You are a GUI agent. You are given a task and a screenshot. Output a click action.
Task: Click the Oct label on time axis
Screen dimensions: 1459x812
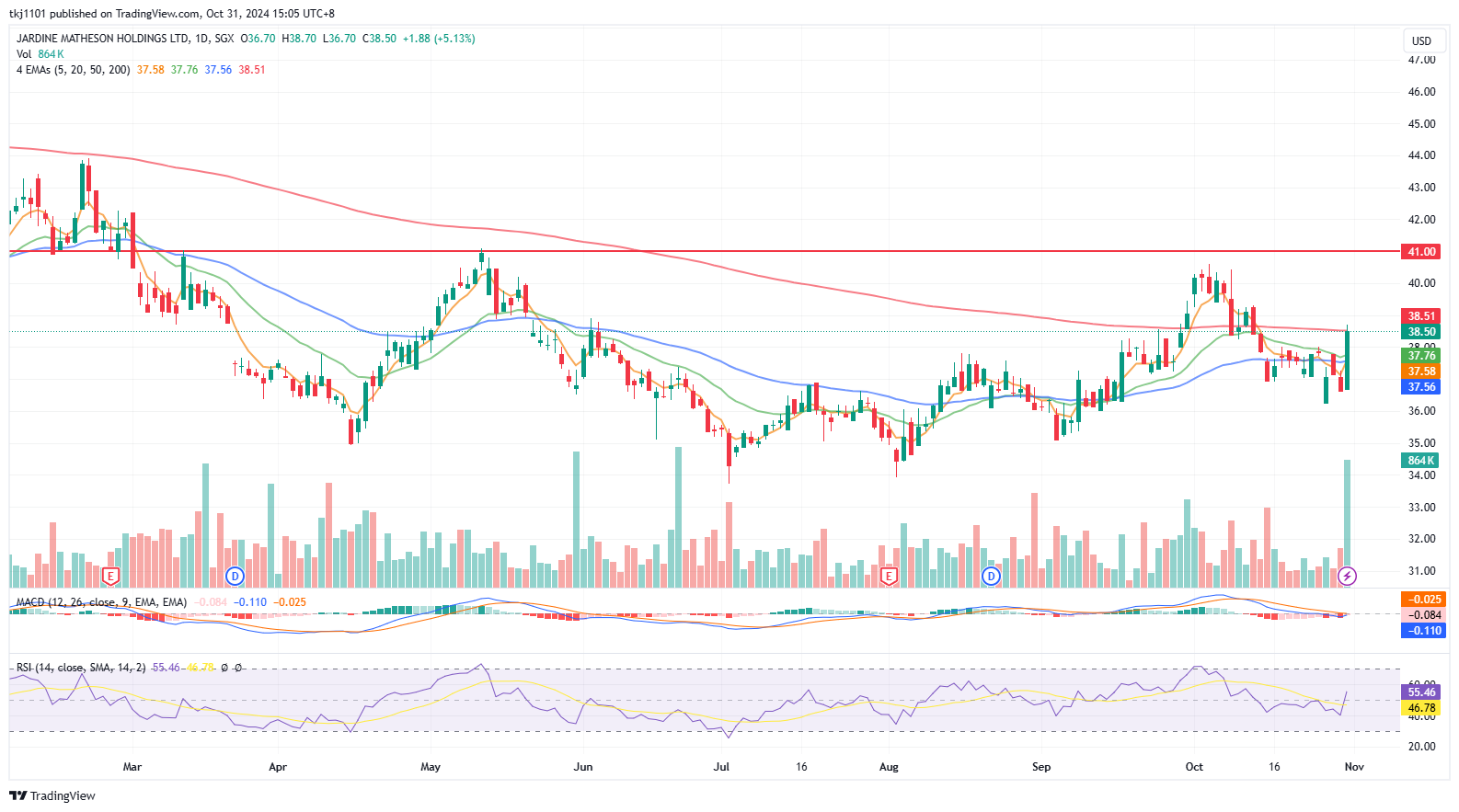[x=1194, y=767]
